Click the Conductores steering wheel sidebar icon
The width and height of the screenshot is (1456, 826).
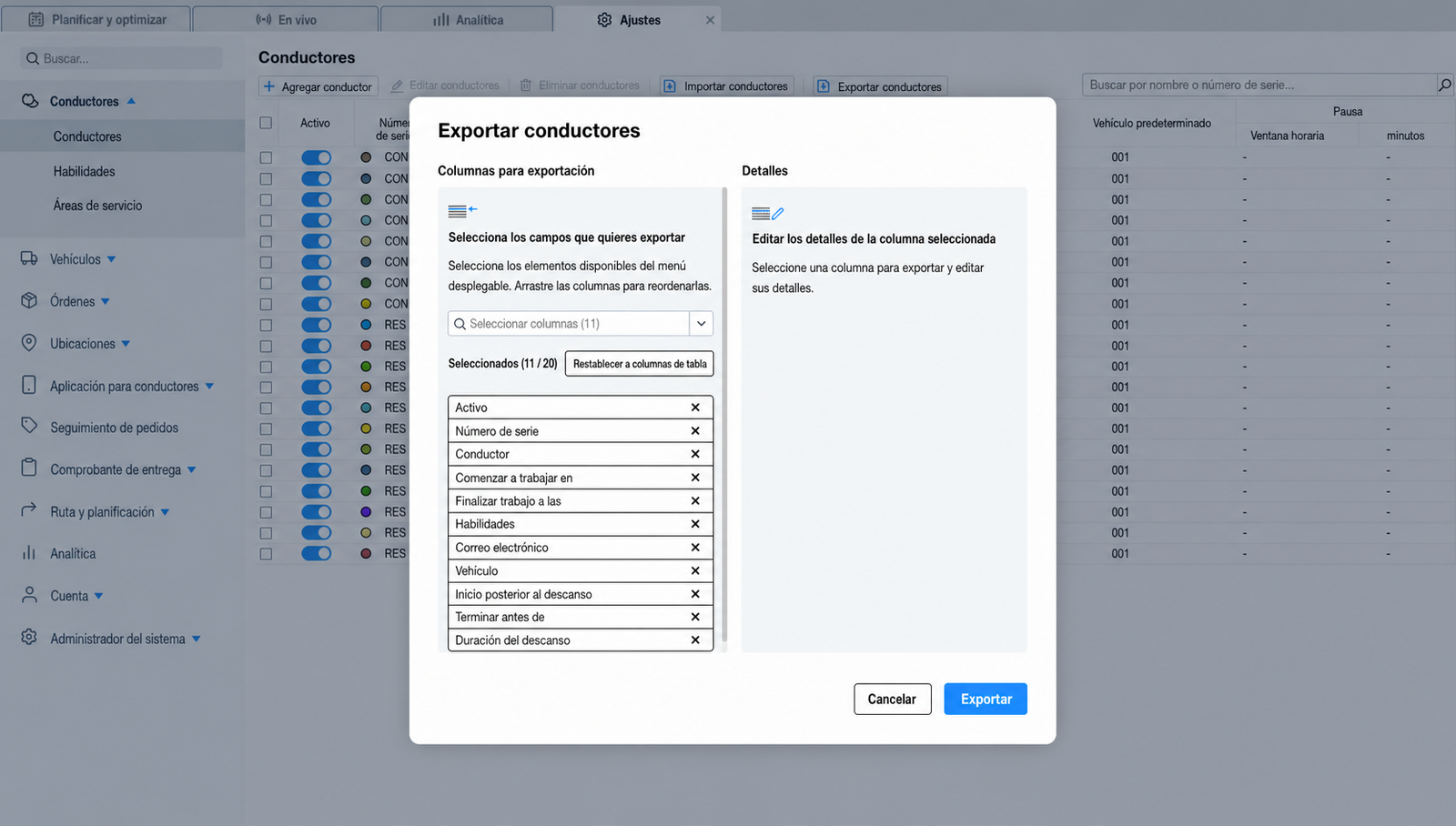click(x=30, y=101)
